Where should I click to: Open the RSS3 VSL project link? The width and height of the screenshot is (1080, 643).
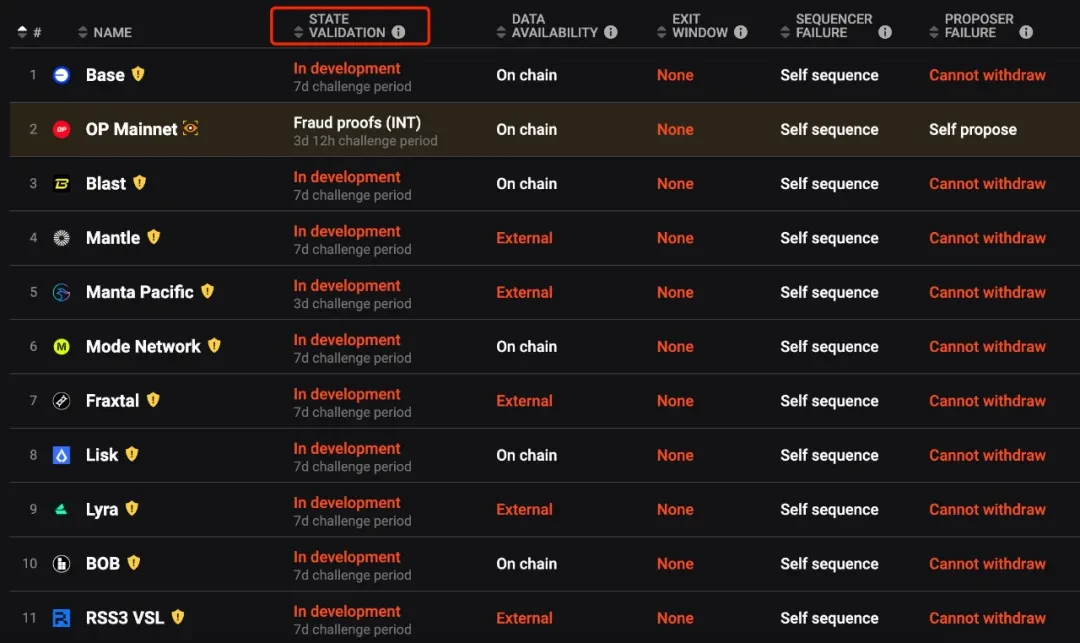point(124,618)
